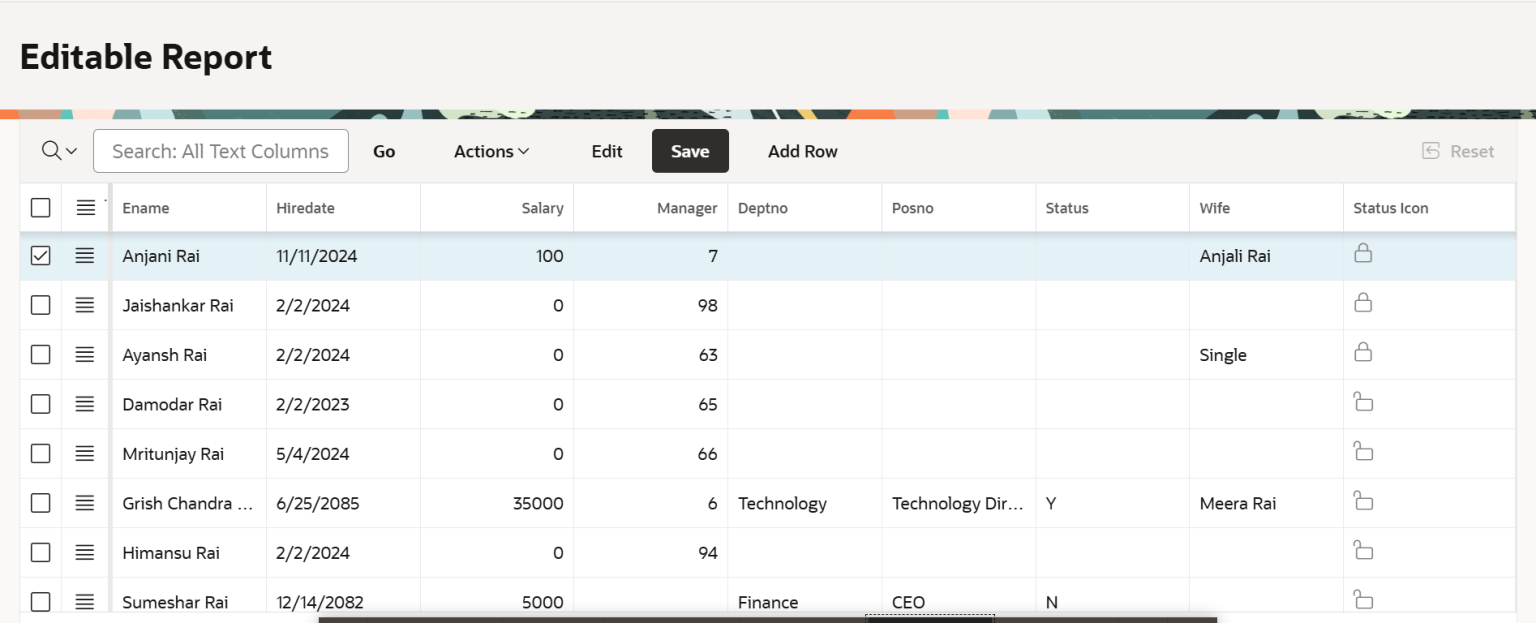
Task: Click the Add Row button
Action: (802, 151)
